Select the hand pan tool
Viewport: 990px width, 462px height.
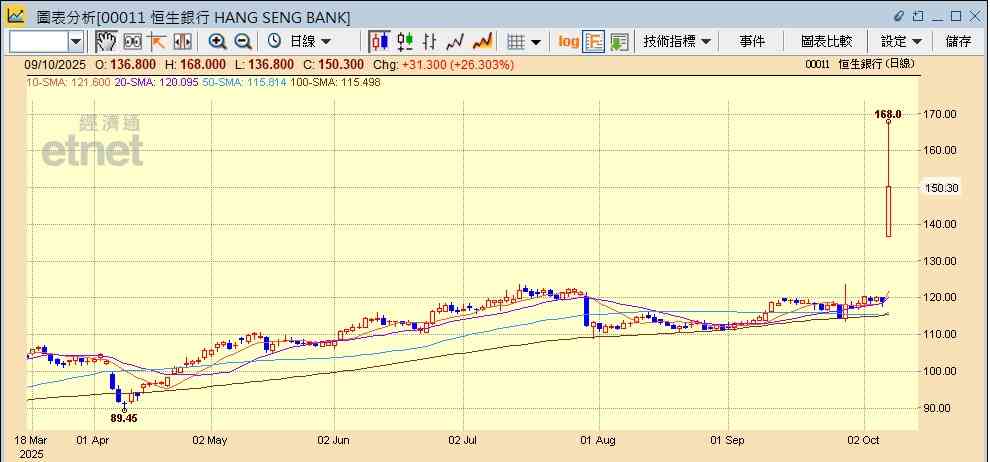[105, 41]
